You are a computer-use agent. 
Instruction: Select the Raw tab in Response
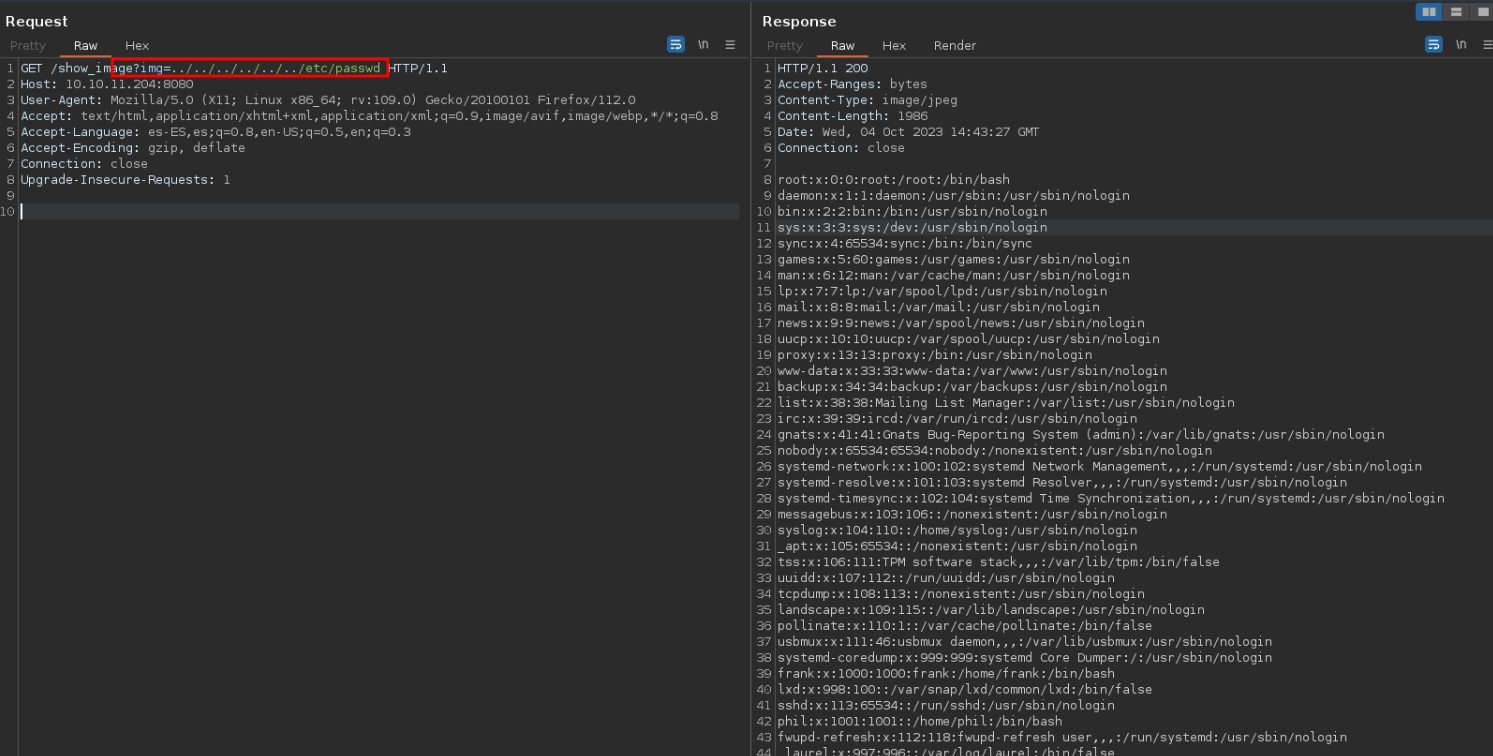click(843, 46)
